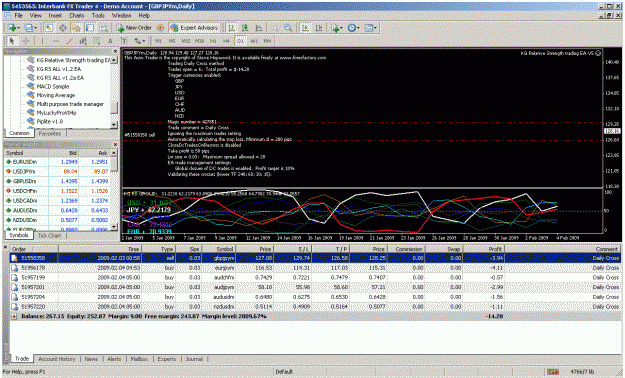
Task: Toggle the Expert Advisors button
Action: [195, 28]
